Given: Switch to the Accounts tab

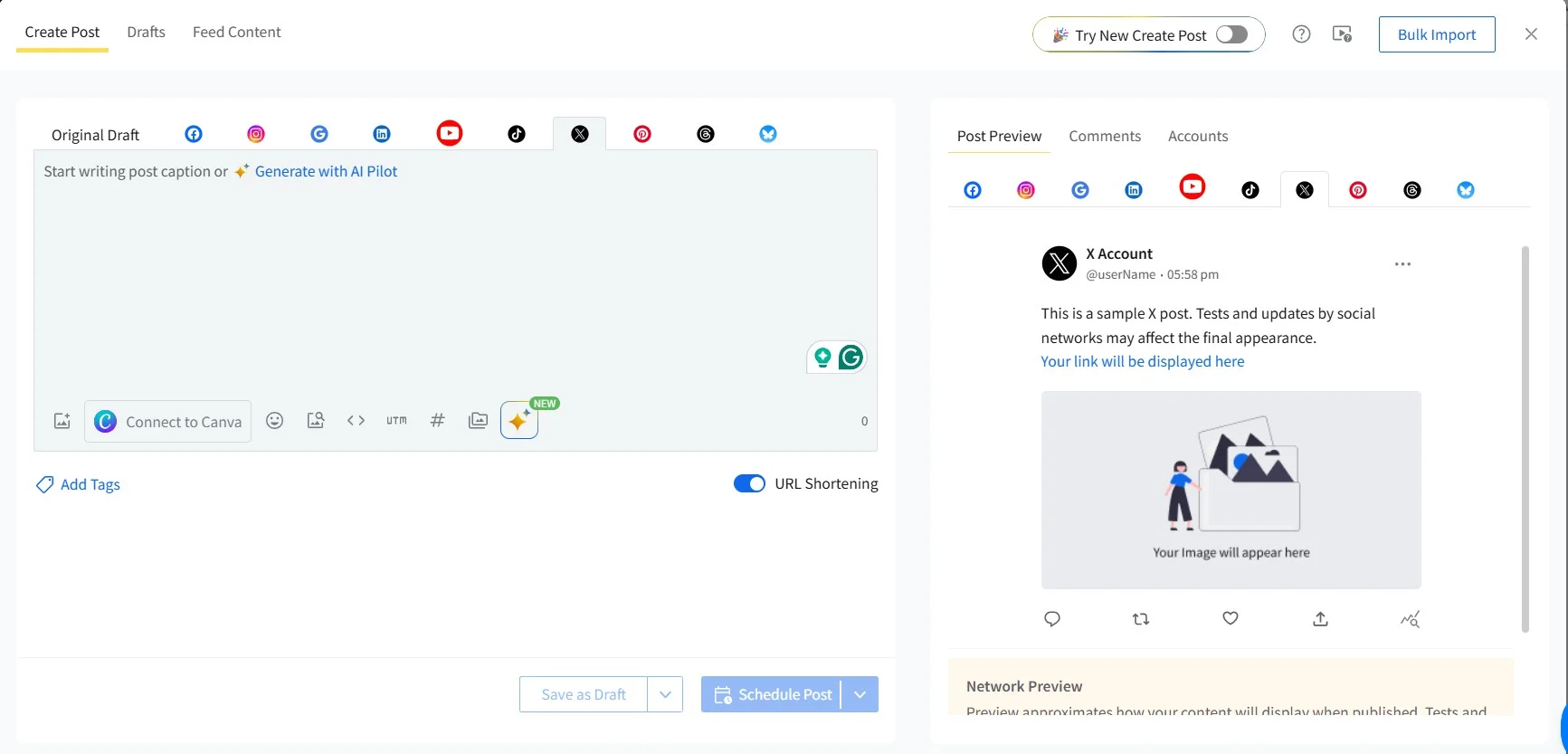Looking at the screenshot, I should click(1198, 136).
